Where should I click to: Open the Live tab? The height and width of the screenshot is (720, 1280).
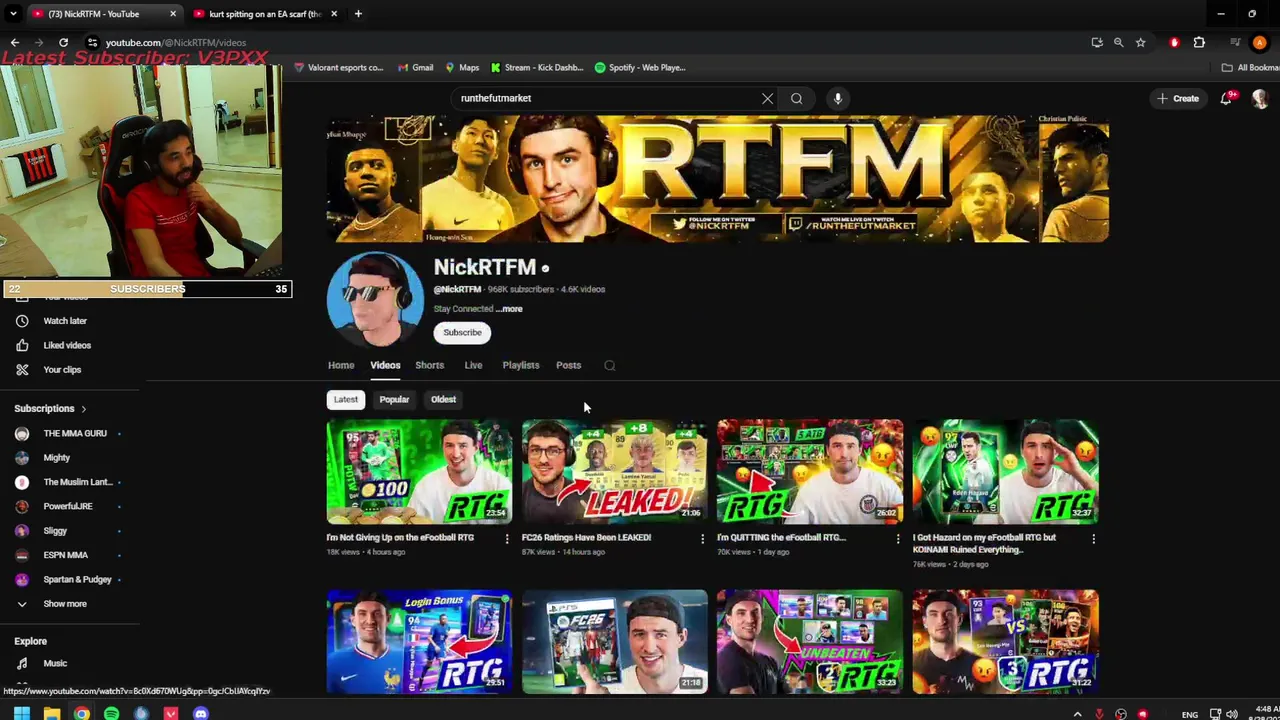pos(473,365)
